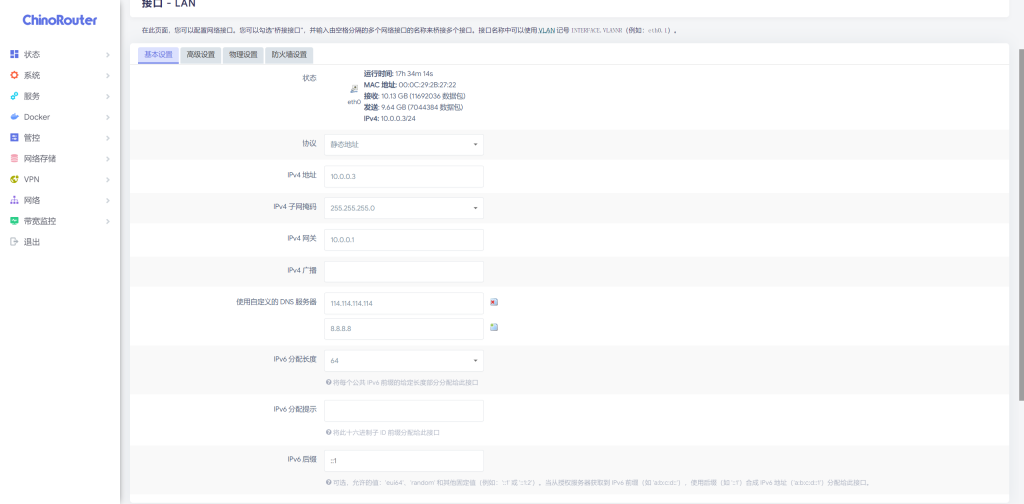This screenshot has width=1024, height=504.
Task: Expand the 系统 menu chevron
Action: (108, 76)
